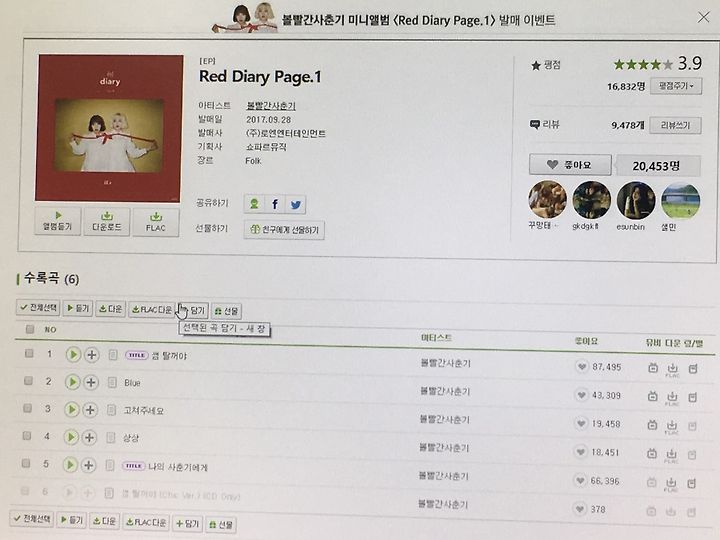
Task: Download track 2 Blue with its download icon
Action: 672,396
